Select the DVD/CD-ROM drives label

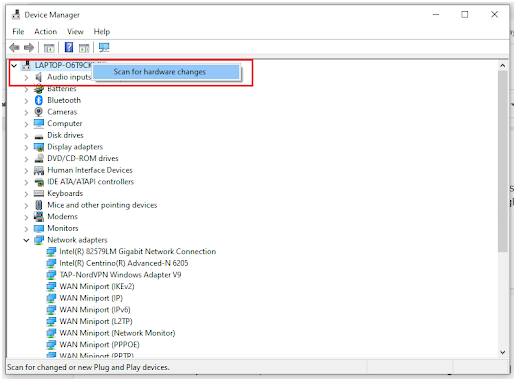coord(83,158)
